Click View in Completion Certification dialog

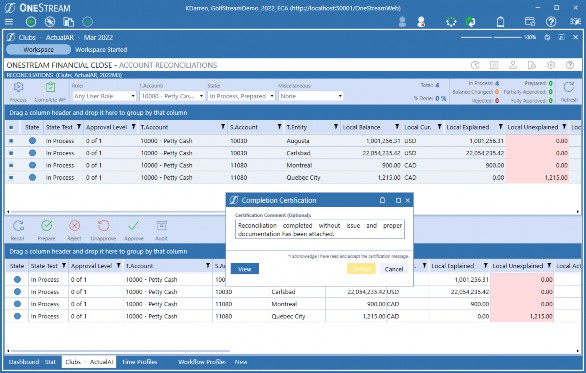pyautogui.click(x=245, y=269)
